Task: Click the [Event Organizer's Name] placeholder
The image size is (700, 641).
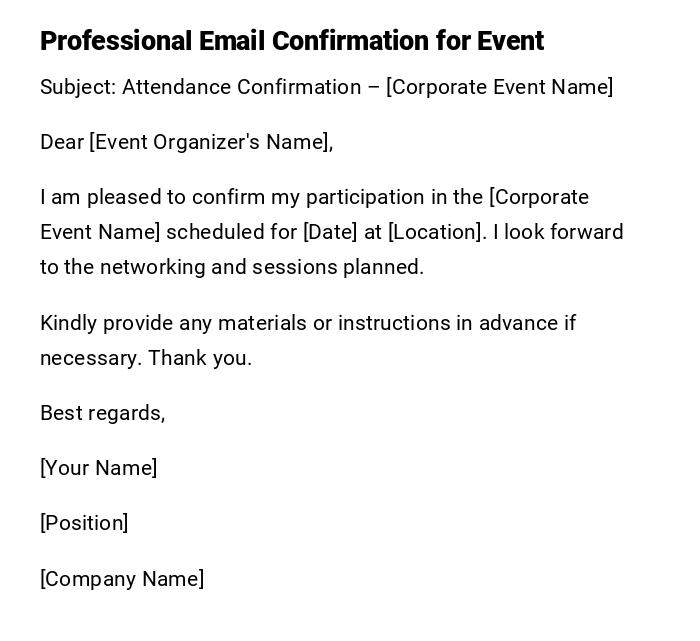Action: pos(211,142)
